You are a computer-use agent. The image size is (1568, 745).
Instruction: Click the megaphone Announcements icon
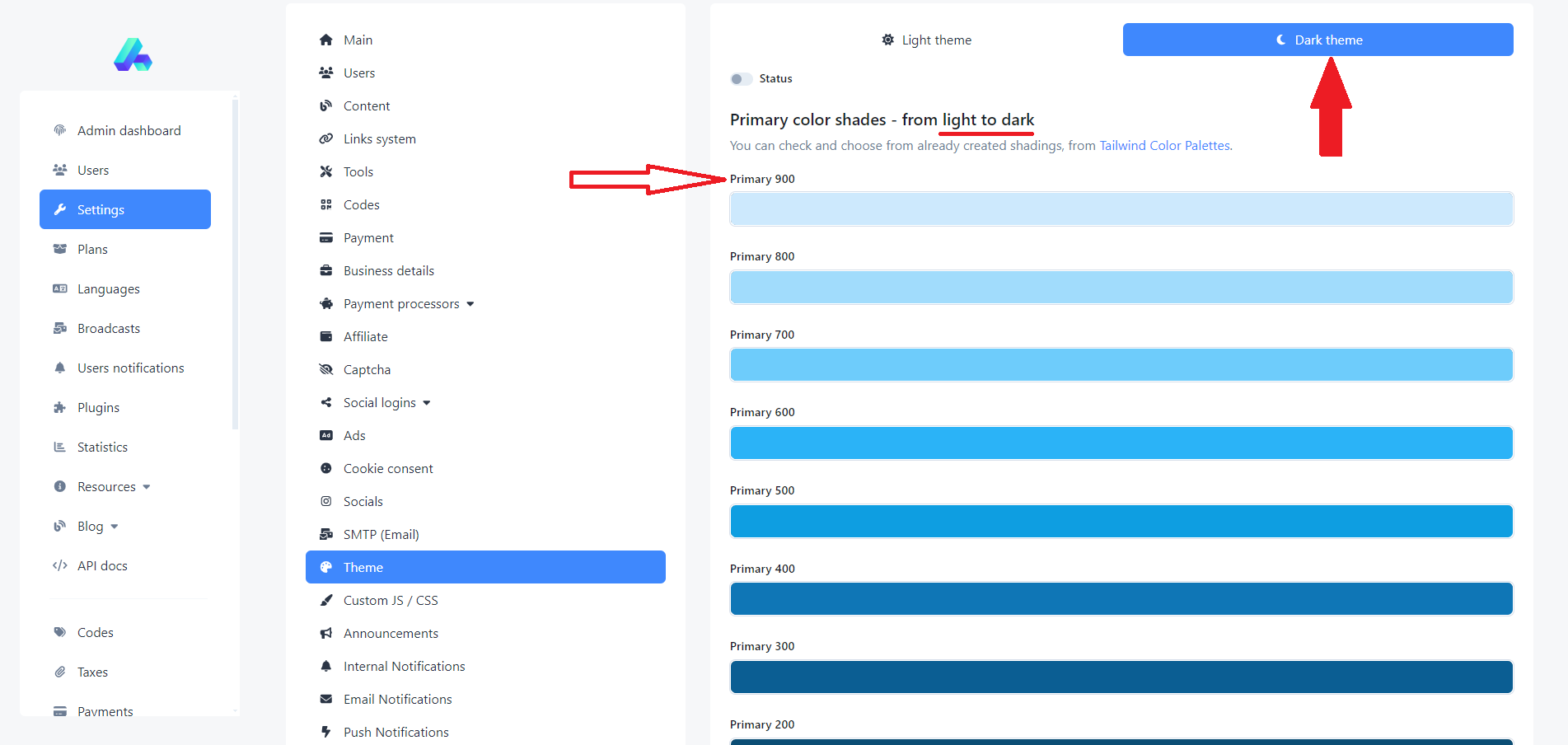point(326,633)
